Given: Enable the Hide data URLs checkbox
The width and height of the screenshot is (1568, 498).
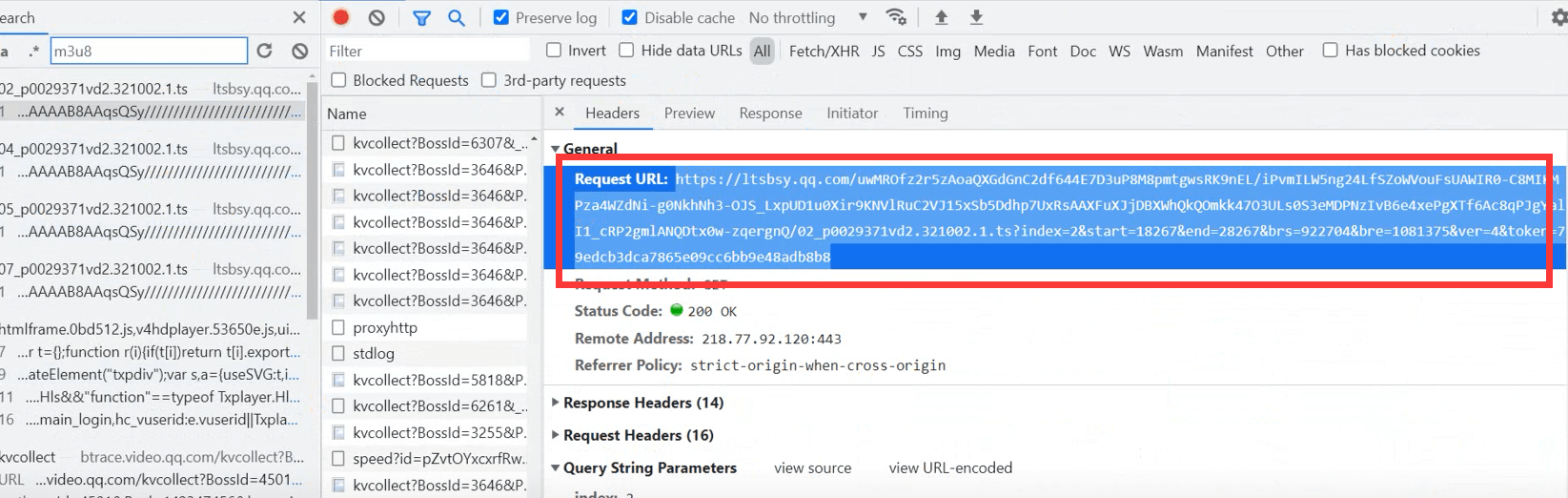Looking at the screenshot, I should (626, 51).
